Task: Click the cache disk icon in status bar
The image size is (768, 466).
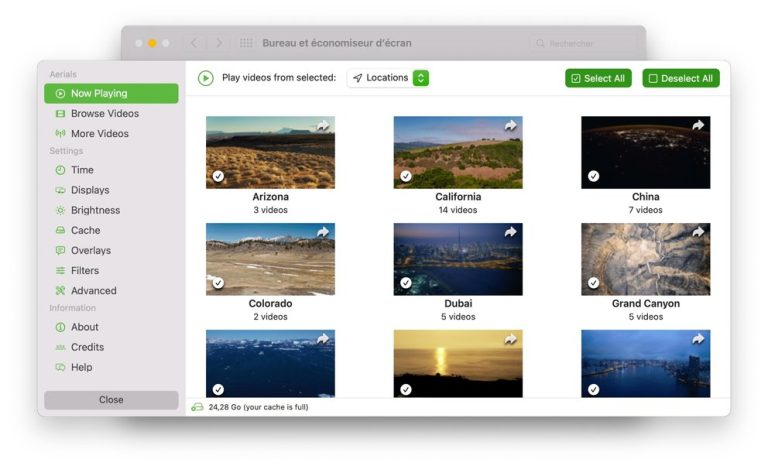Action: (197, 407)
